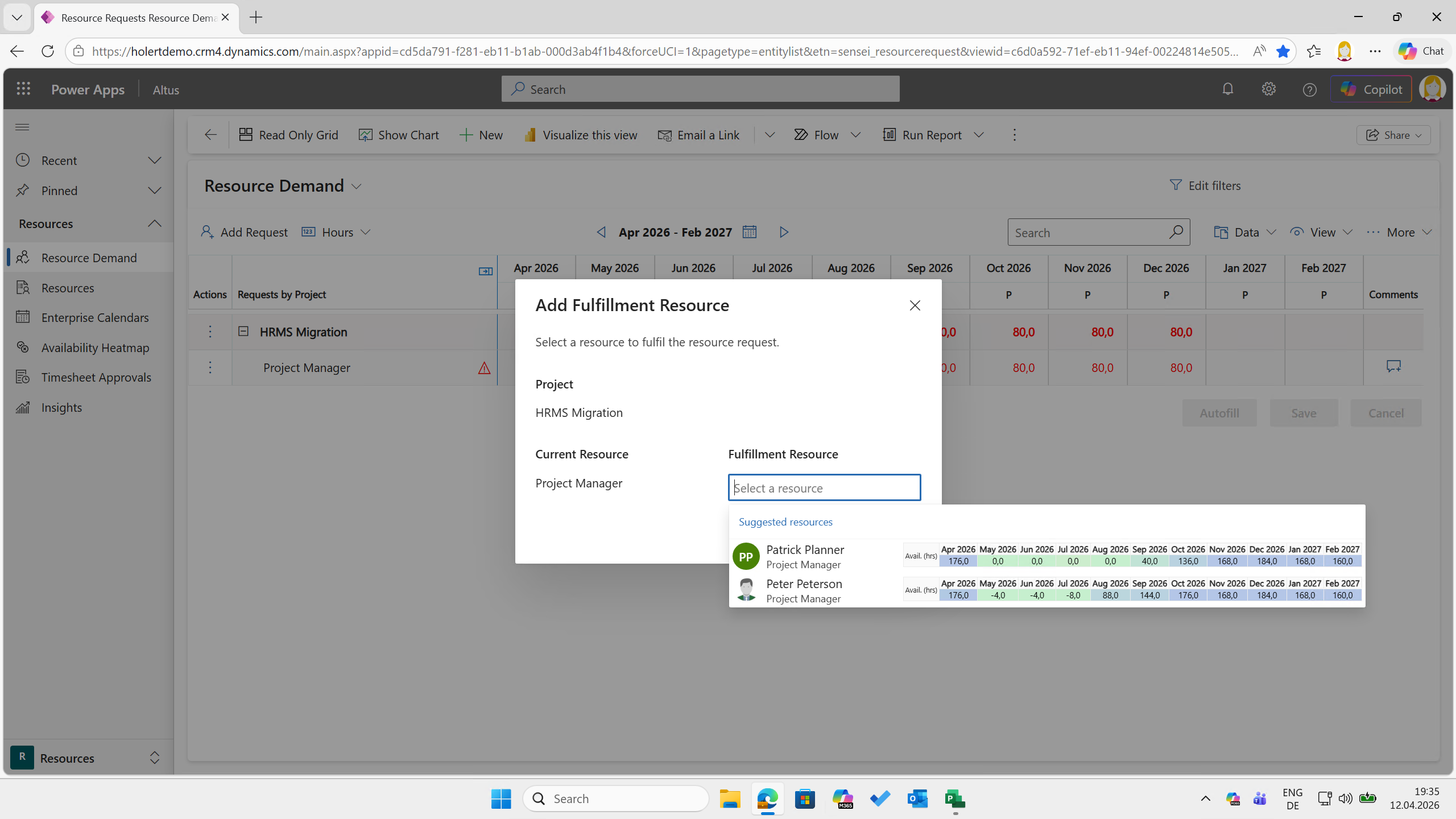Expand the Resource Demand view selector
The image size is (1456, 819).
coord(357,187)
